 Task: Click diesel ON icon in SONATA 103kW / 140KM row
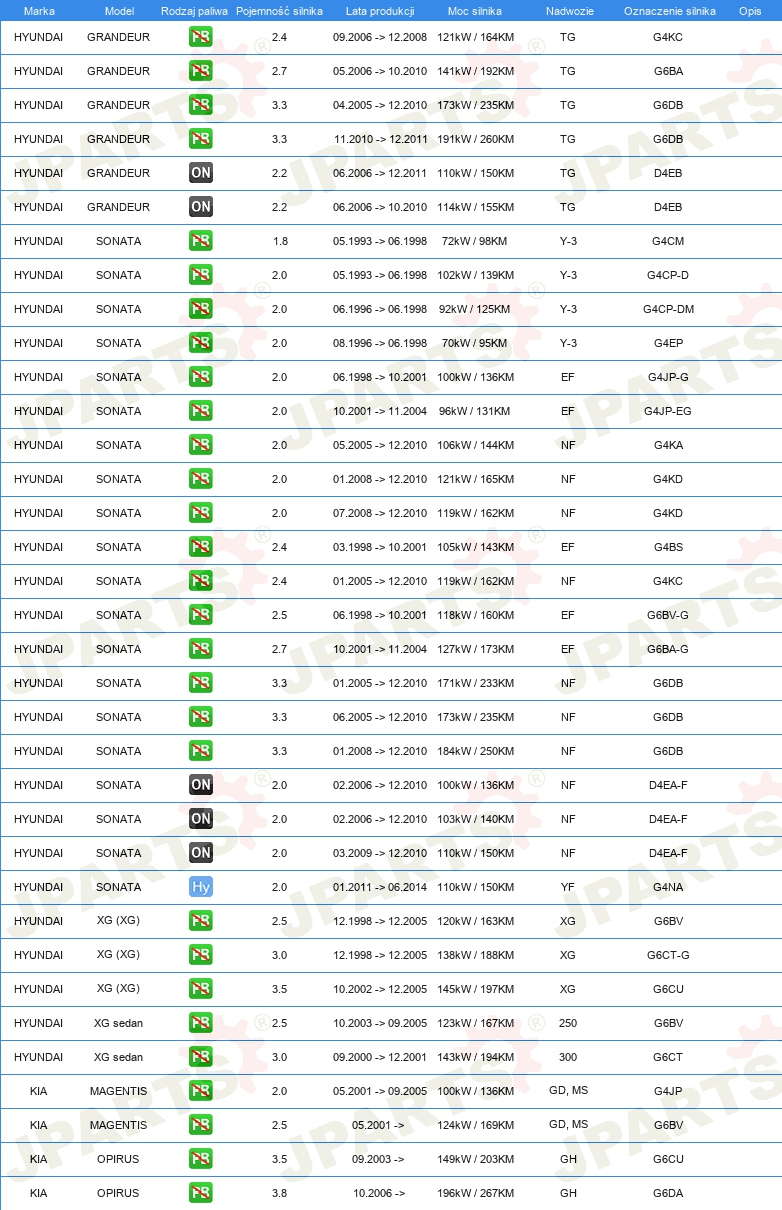coord(201,819)
